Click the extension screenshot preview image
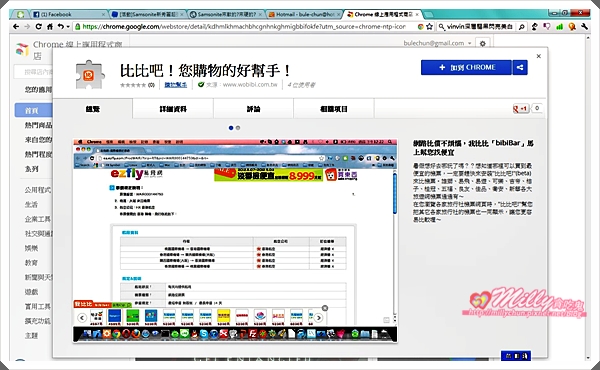This screenshot has height=370, width=600. point(235,241)
